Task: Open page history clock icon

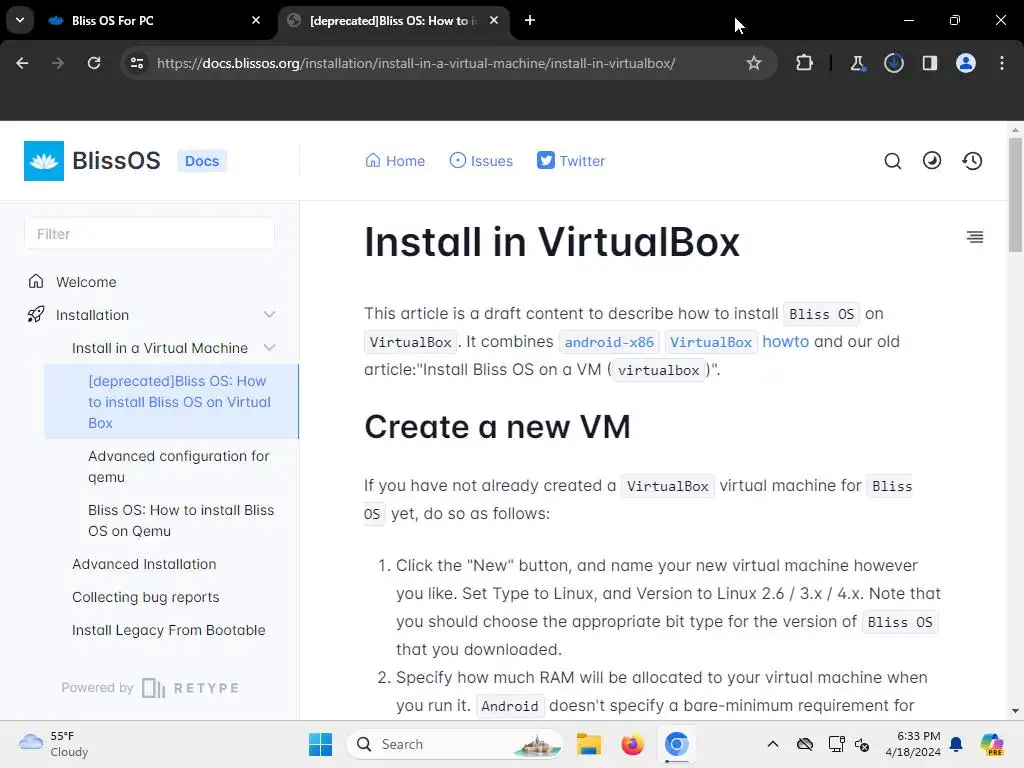Action: (x=972, y=161)
